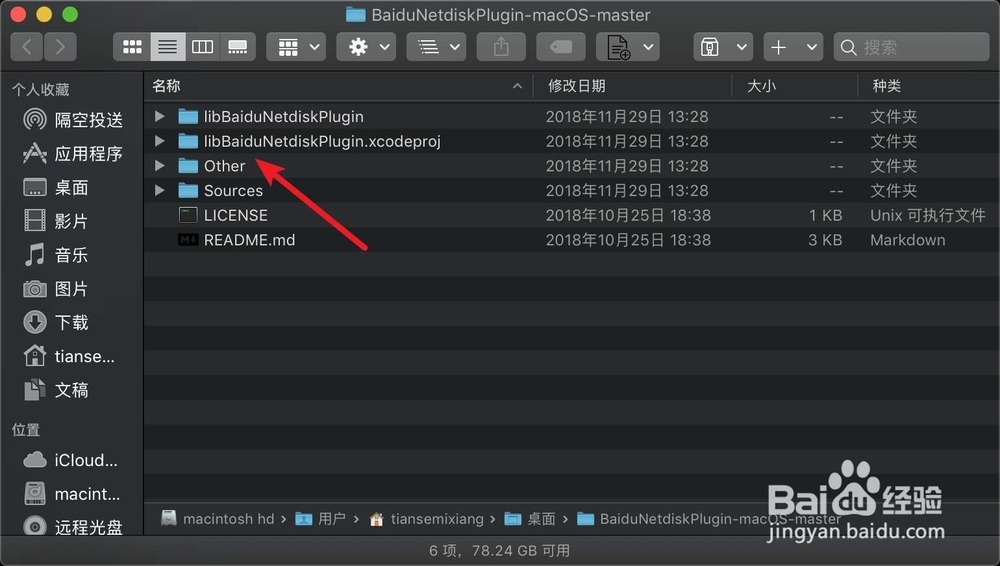The width and height of the screenshot is (1000, 566).
Task: Click the '6 项, 78.24 GB 可用' status text
Action: [499, 550]
